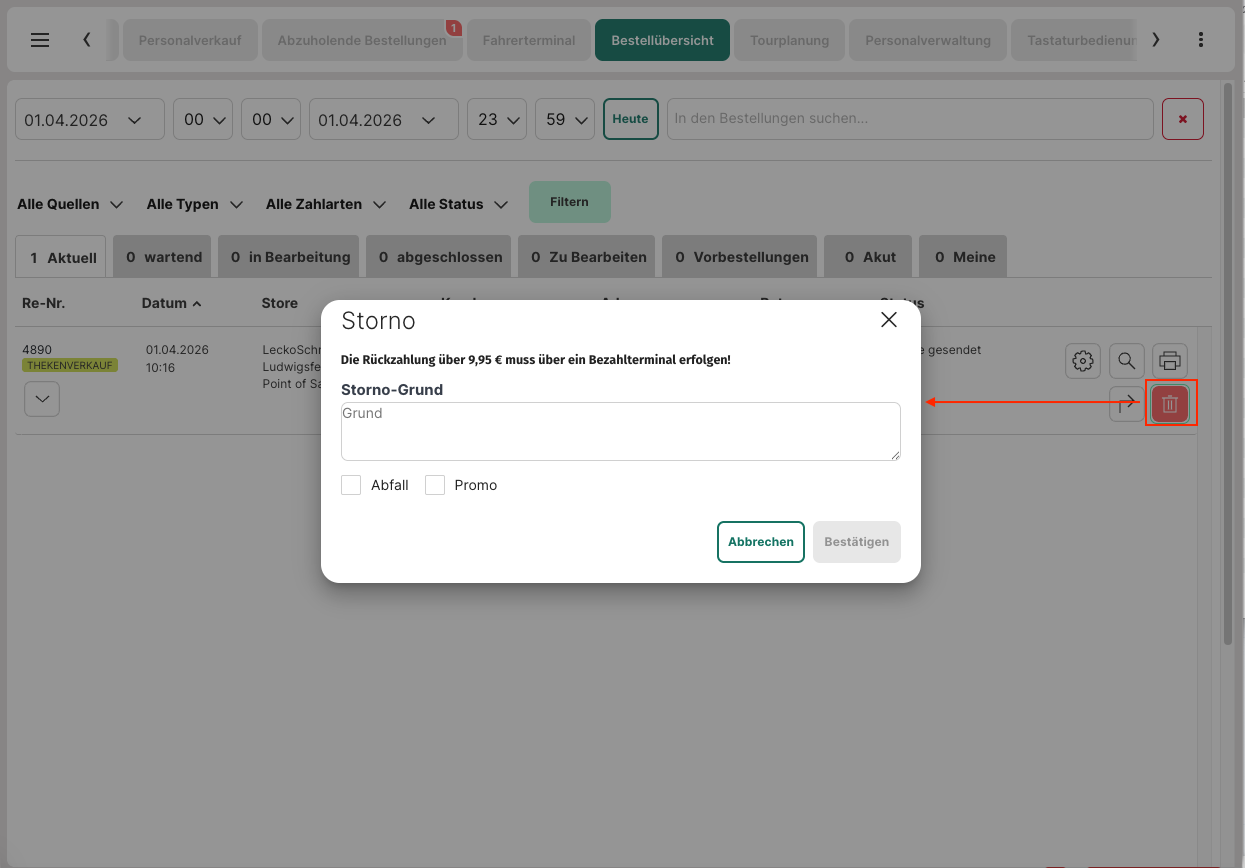Image resolution: width=1245 pixels, height=868 pixels.
Task: Open the Alle Quellen dropdown
Action: tap(70, 204)
